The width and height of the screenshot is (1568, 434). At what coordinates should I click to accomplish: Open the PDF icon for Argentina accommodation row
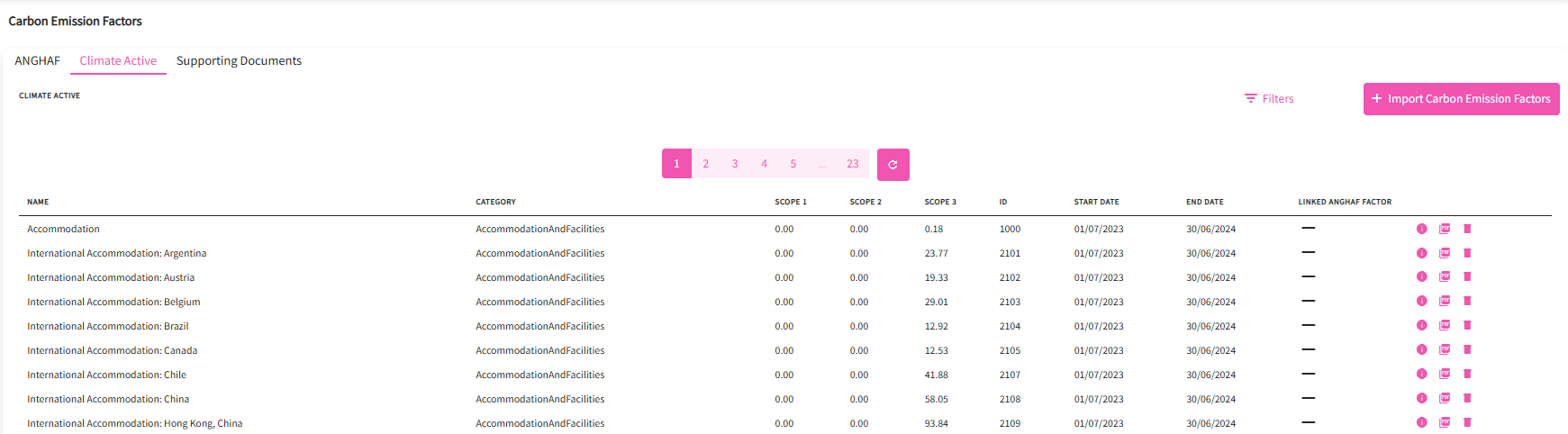tap(1445, 253)
